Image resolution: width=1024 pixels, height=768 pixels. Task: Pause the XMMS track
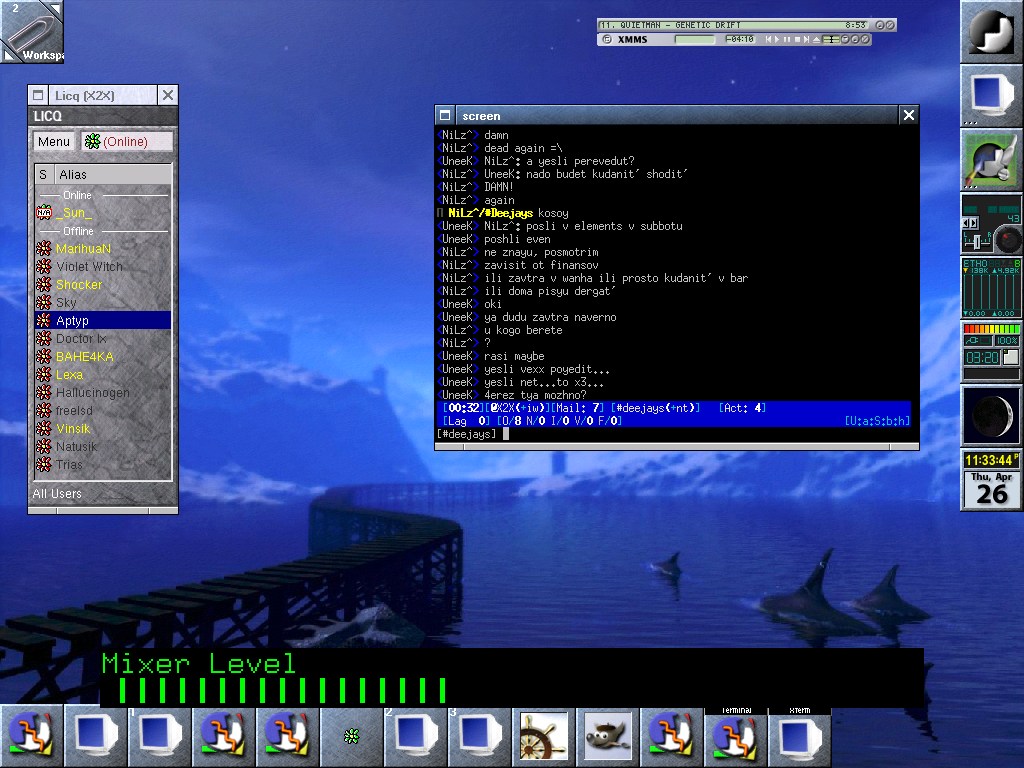point(787,39)
